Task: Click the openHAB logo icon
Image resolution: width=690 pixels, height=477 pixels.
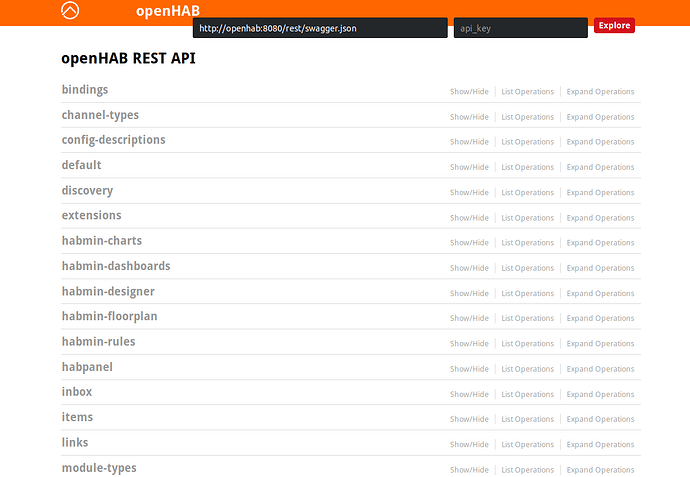Action: (x=70, y=10)
